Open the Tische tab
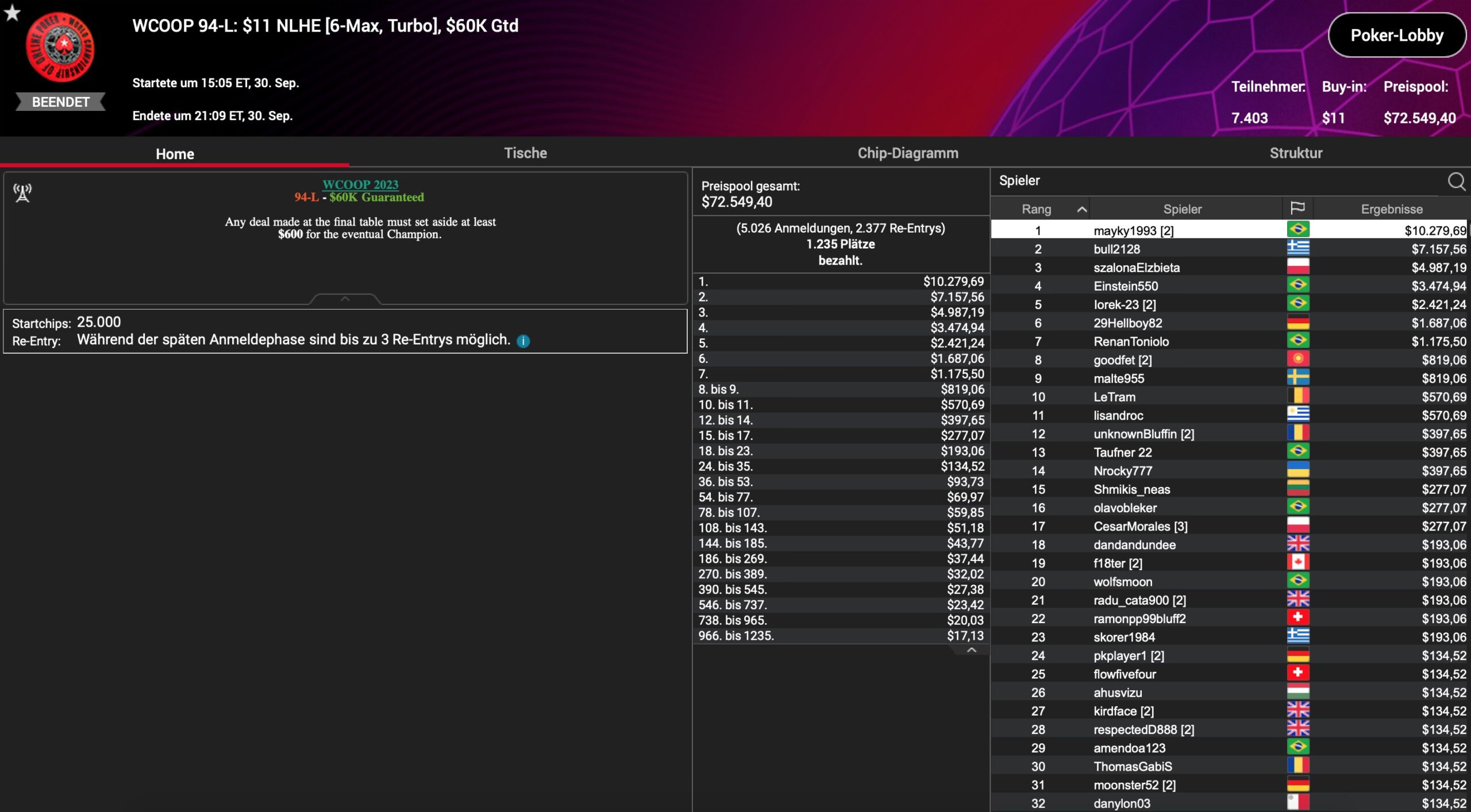The width and height of the screenshot is (1471, 812). click(525, 153)
